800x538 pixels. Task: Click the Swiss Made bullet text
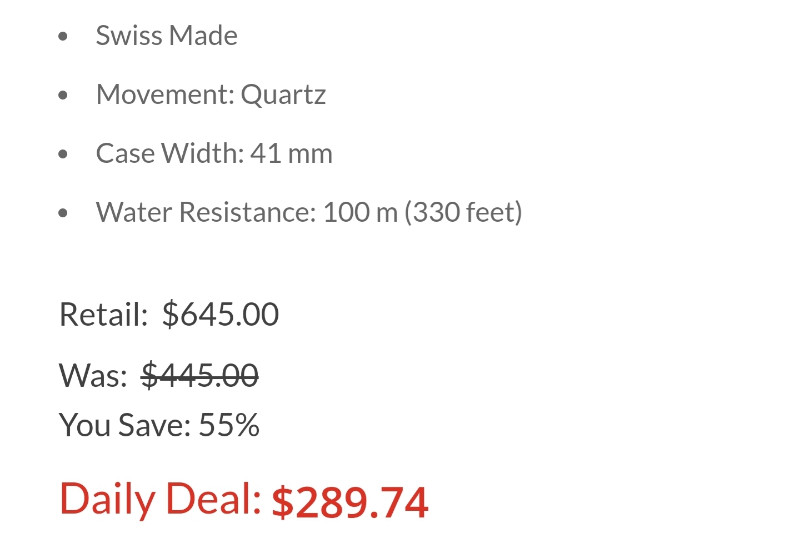pyautogui.click(x=167, y=35)
